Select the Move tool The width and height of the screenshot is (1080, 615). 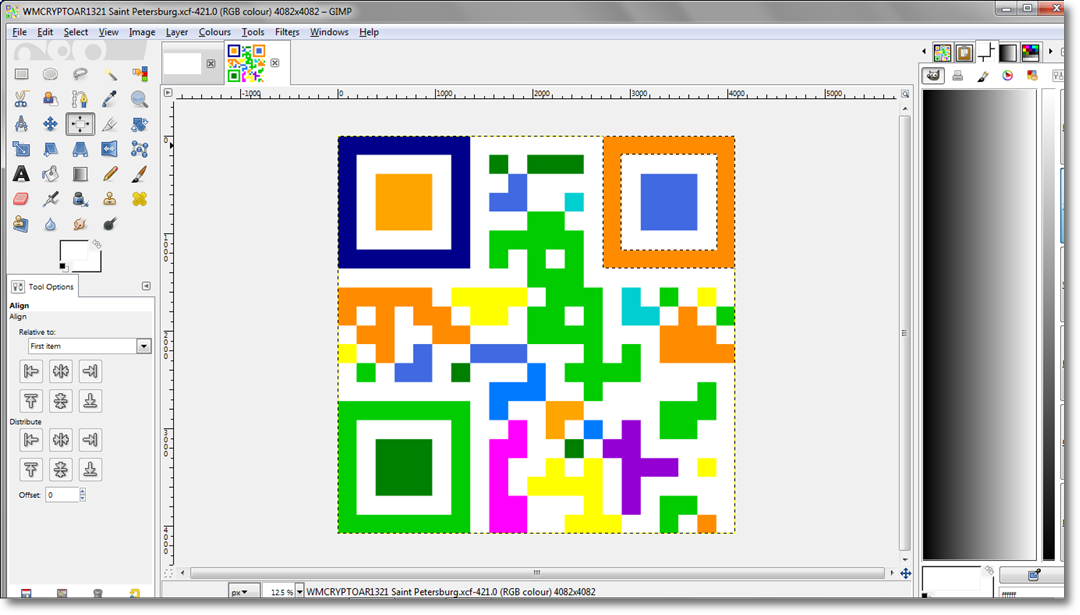(50, 124)
